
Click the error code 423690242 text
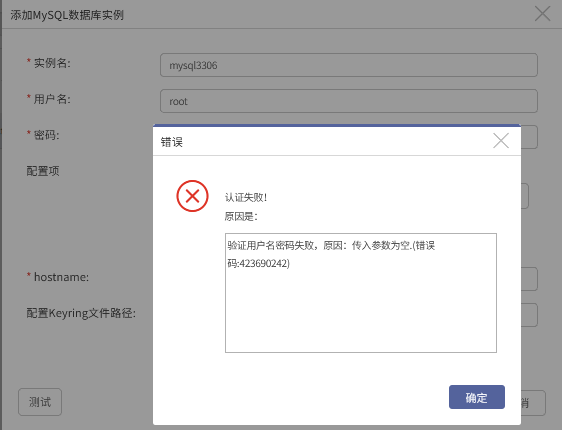pyautogui.click(x=264, y=264)
